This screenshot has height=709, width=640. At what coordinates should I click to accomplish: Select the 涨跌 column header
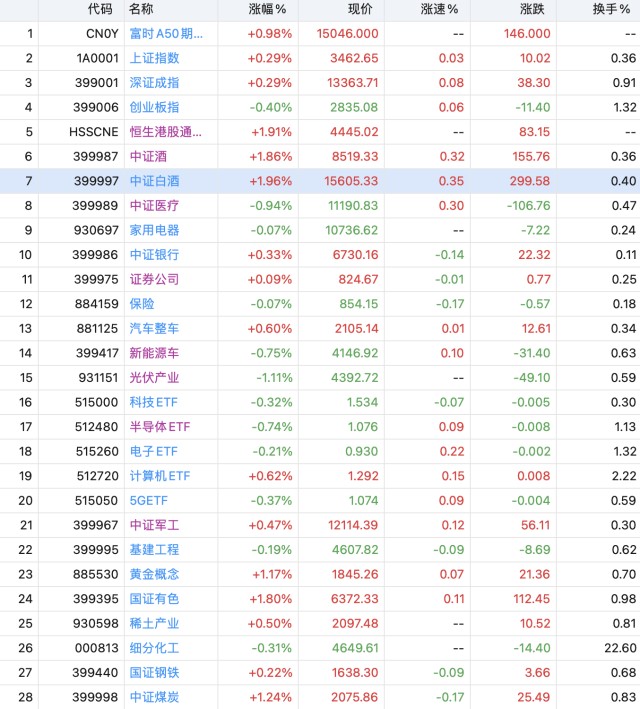click(532, 9)
